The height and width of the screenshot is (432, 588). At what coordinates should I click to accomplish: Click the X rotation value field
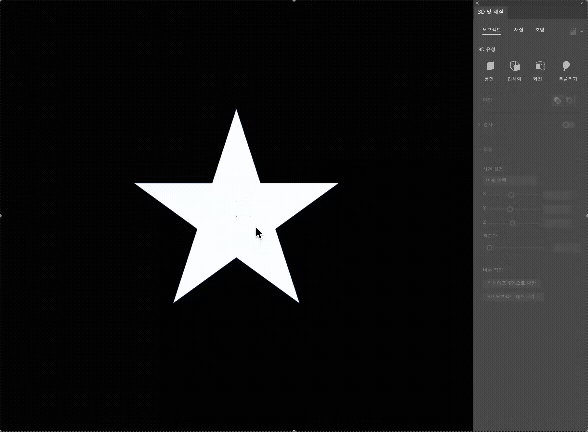[557, 195]
